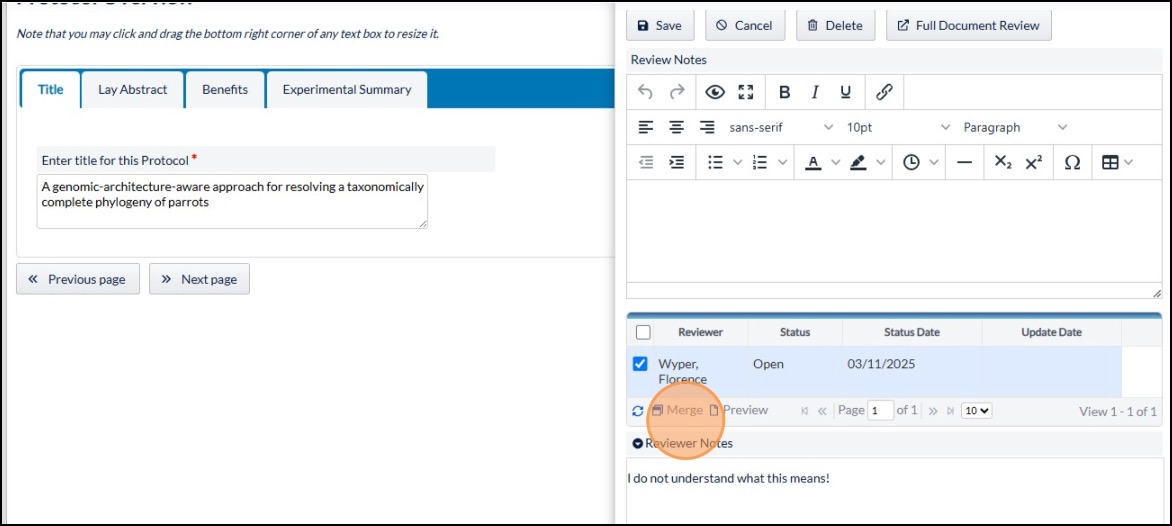The image size is (1172, 526).
Task: Sort by the Reviewer column header
Action: pos(701,332)
